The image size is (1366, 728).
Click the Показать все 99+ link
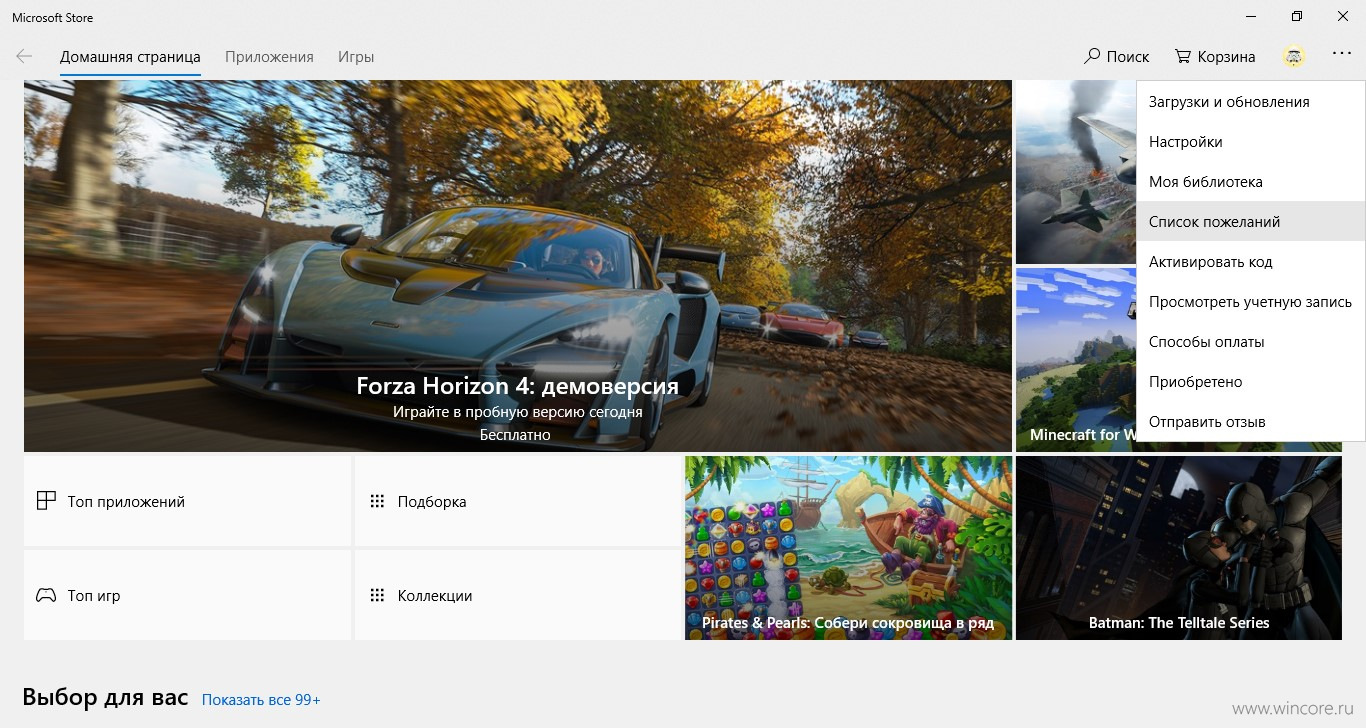tap(261, 700)
